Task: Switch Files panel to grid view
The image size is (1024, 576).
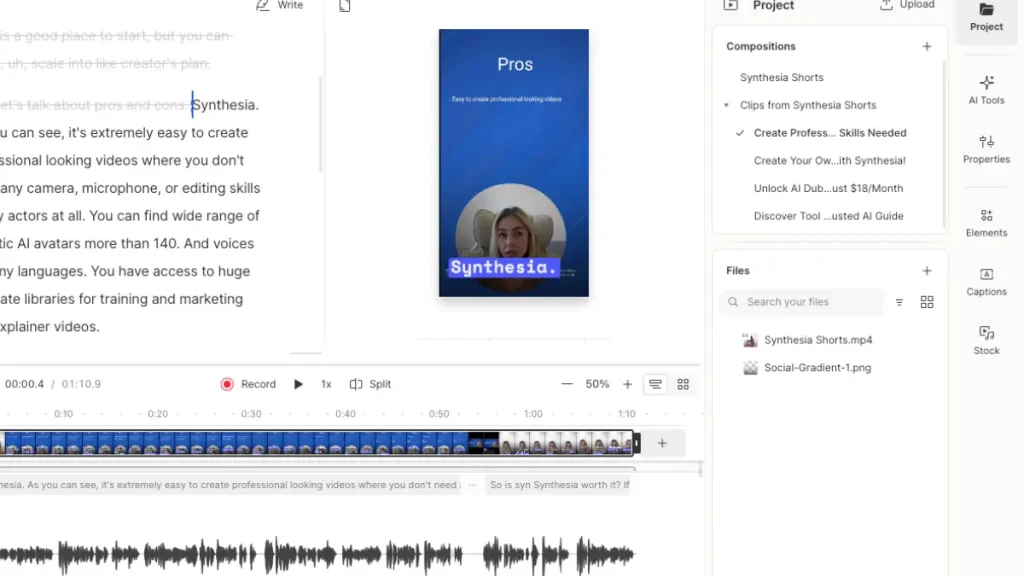Action: click(927, 301)
